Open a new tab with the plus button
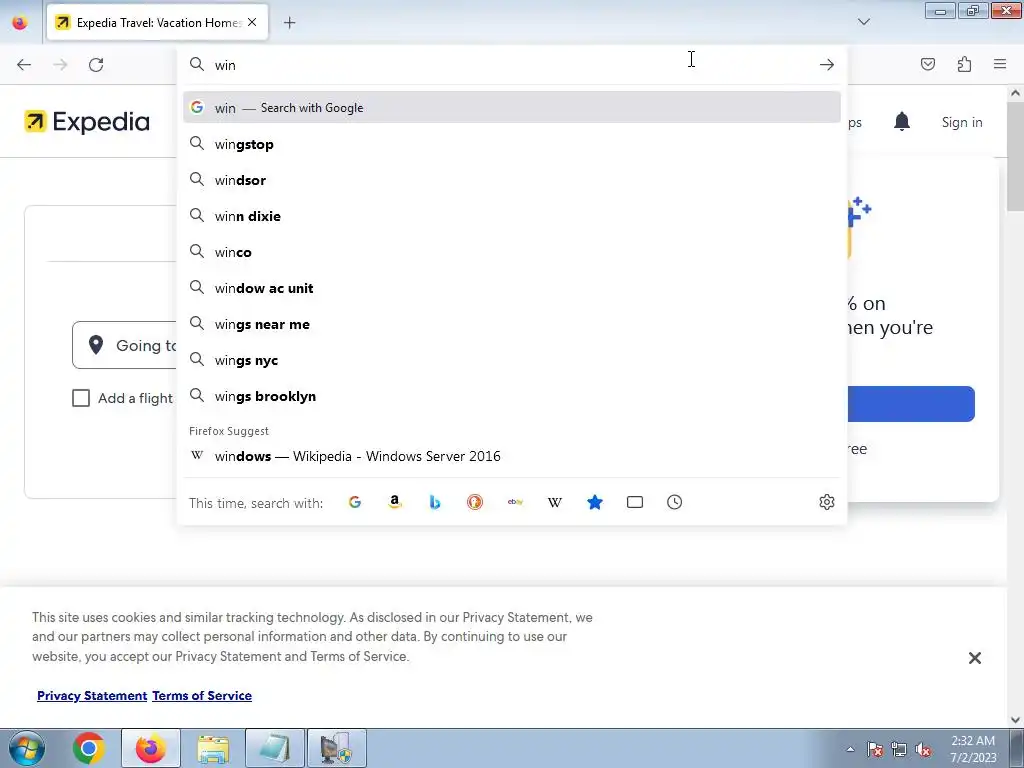This screenshot has width=1024, height=768. pyautogui.click(x=289, y=23)
